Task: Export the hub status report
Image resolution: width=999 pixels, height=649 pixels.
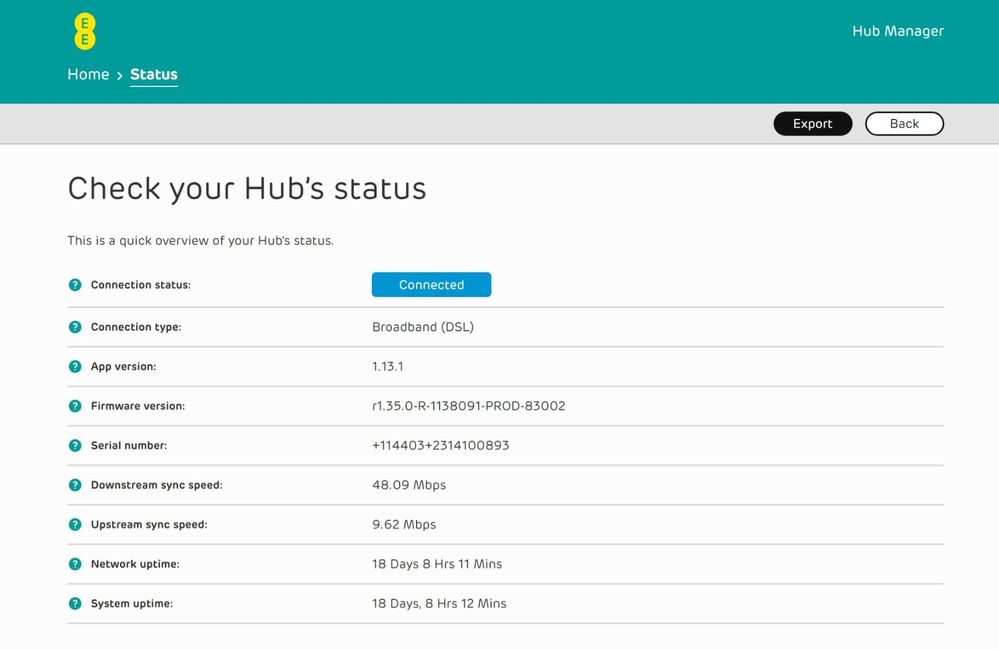Action: click(x=812, y=124)
